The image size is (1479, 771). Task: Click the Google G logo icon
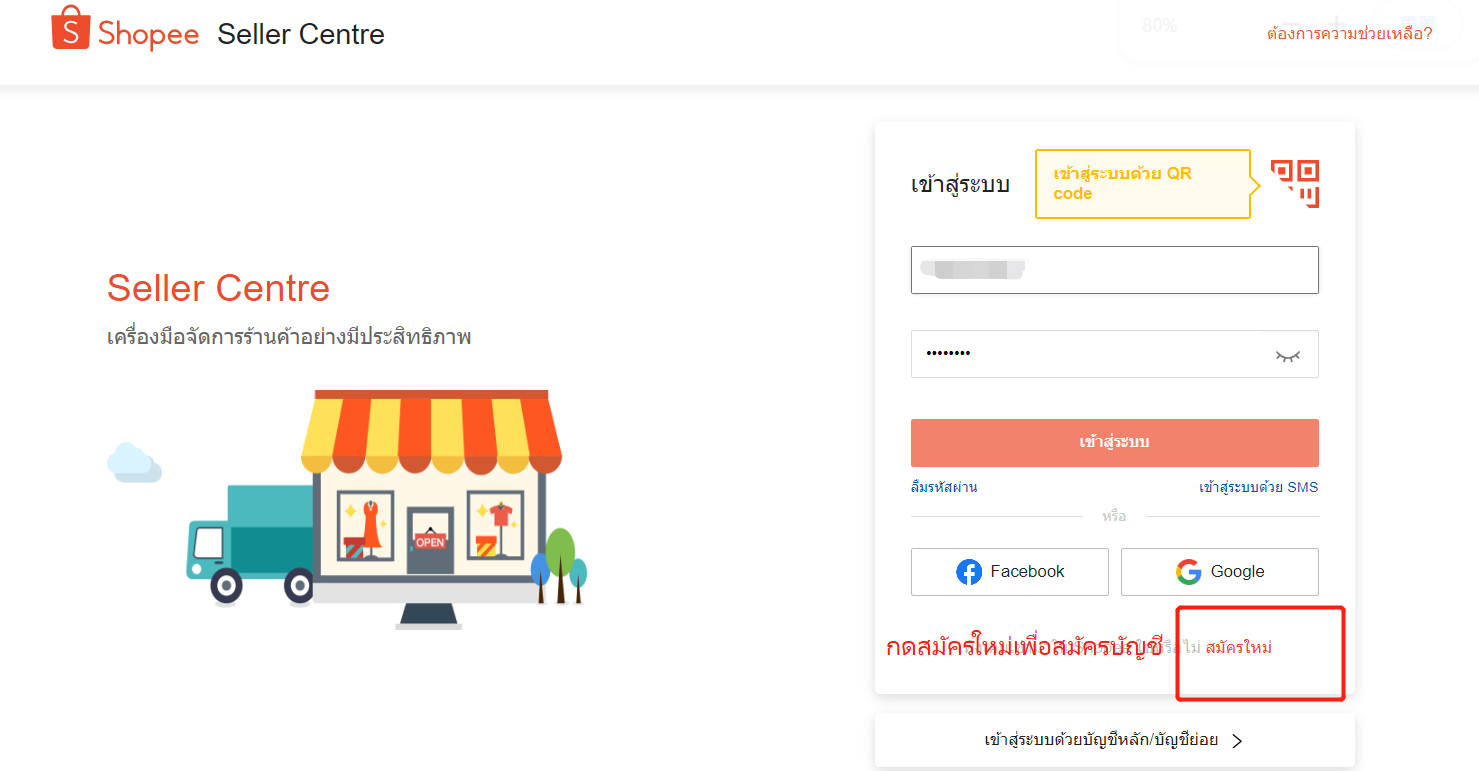click(x=1188, y=572)
